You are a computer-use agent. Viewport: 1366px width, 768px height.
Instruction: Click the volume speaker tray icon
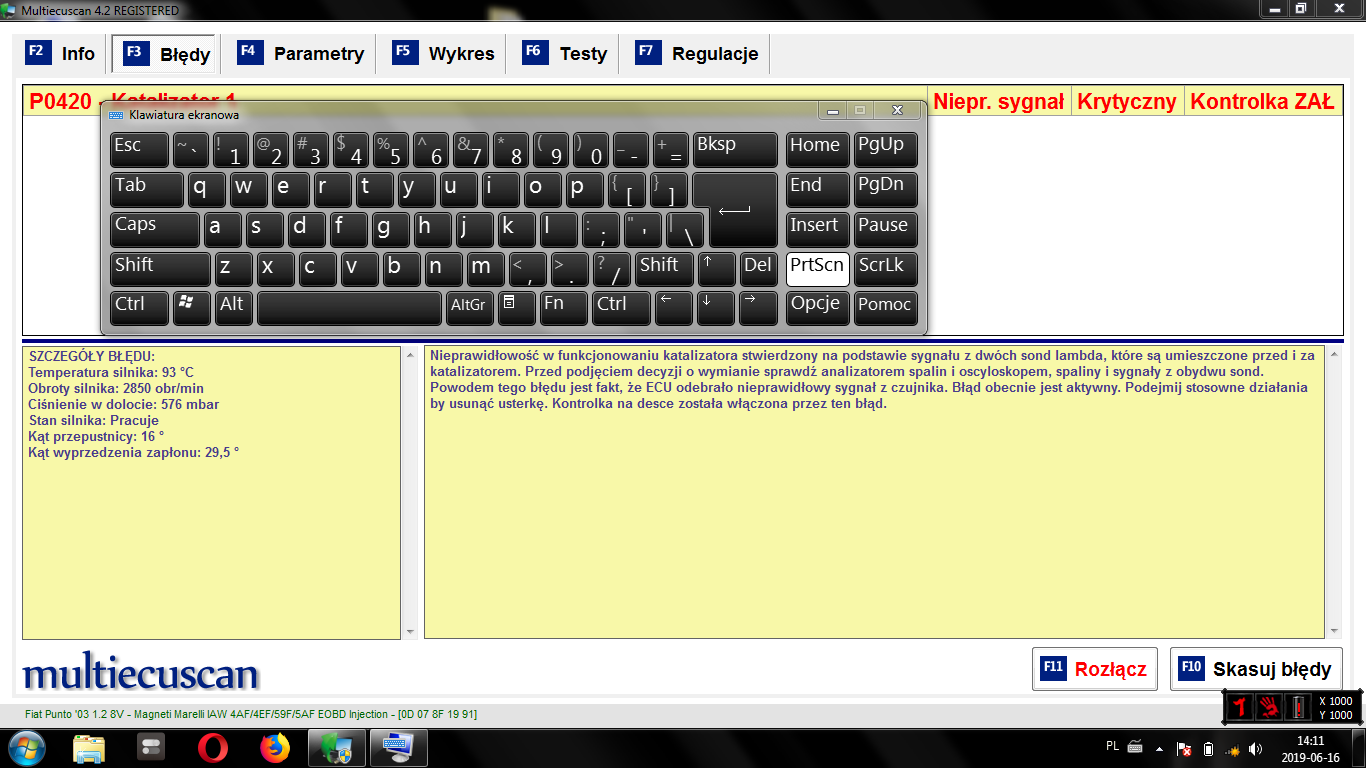[1255, 749]
